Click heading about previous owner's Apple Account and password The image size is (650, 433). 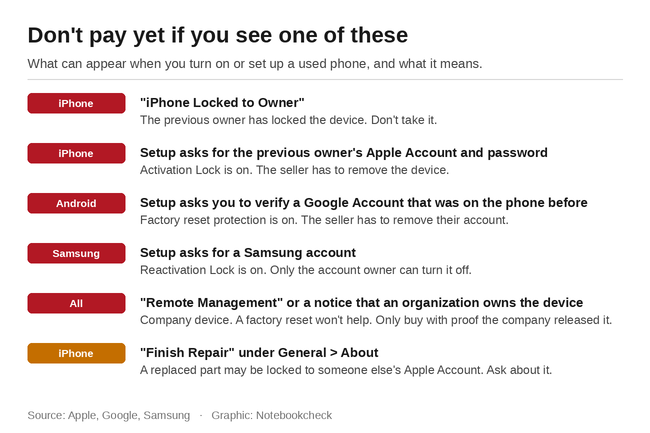tap(344, 153)
